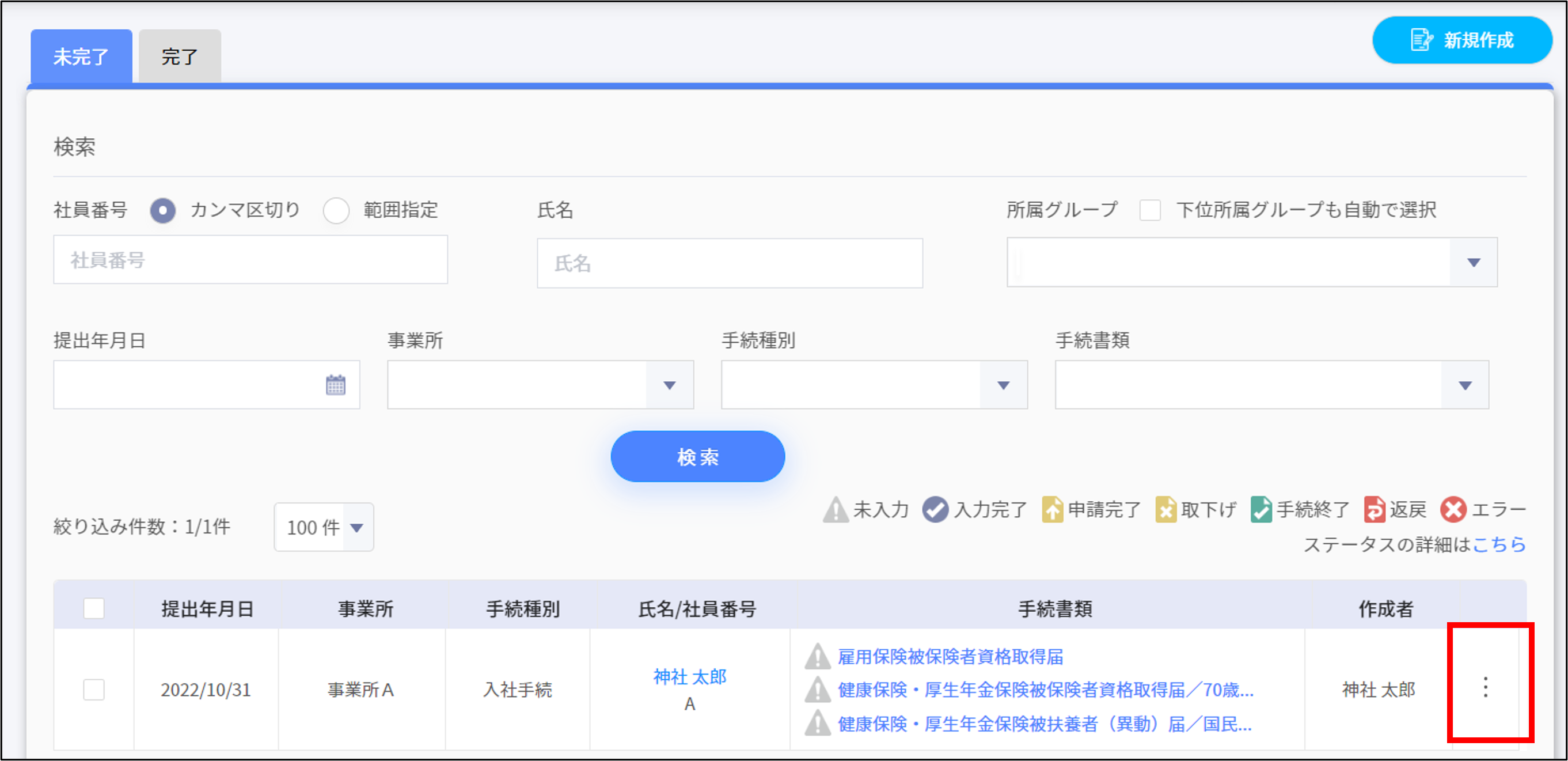Click the 返戻 legend icon

click(x=1375, y=510)
